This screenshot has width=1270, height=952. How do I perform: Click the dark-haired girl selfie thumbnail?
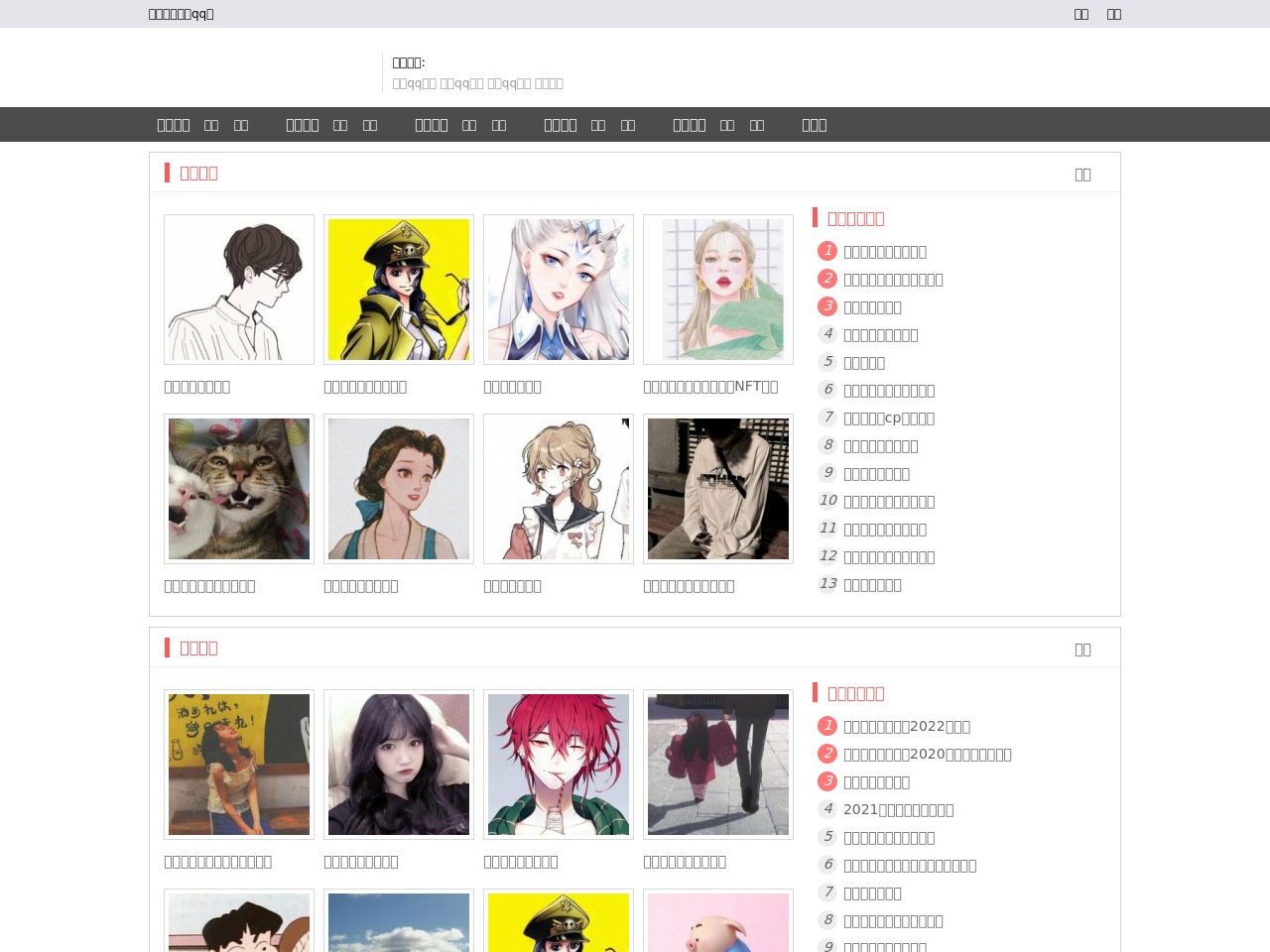tap(399, 765)
